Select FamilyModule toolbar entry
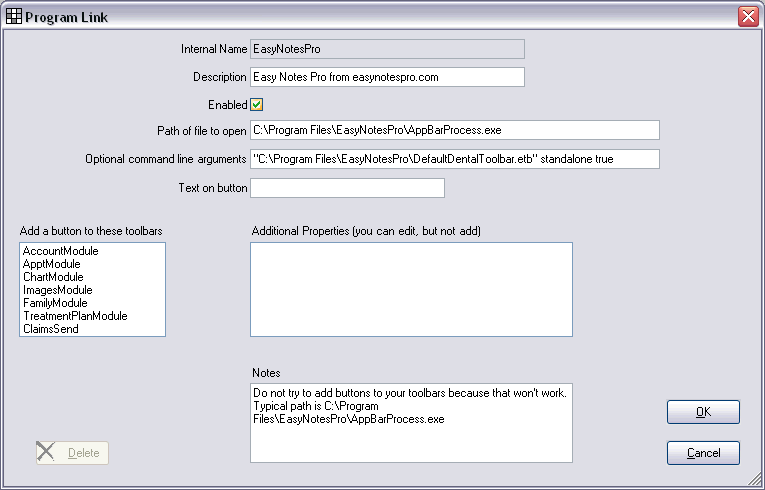Viewport: 765px width, 490px height. pyautogui.click(x=55, y=303)
